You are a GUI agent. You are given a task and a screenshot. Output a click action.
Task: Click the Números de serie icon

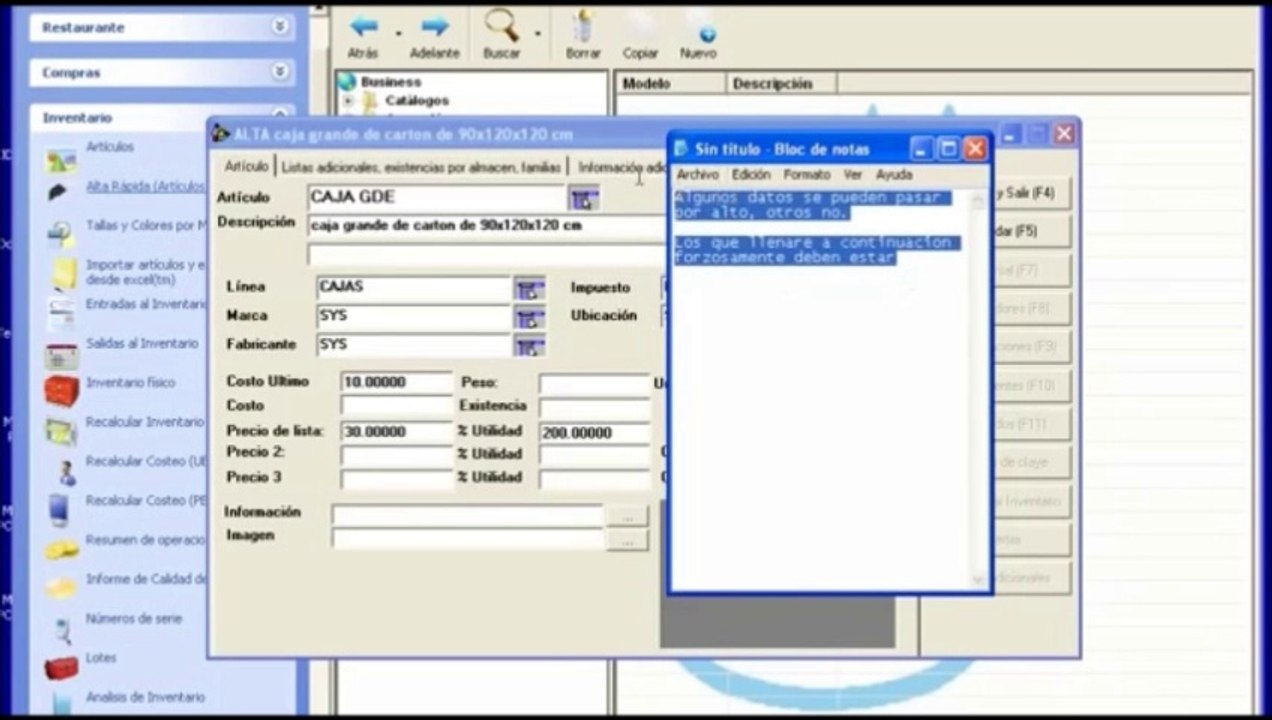(62, 630)
